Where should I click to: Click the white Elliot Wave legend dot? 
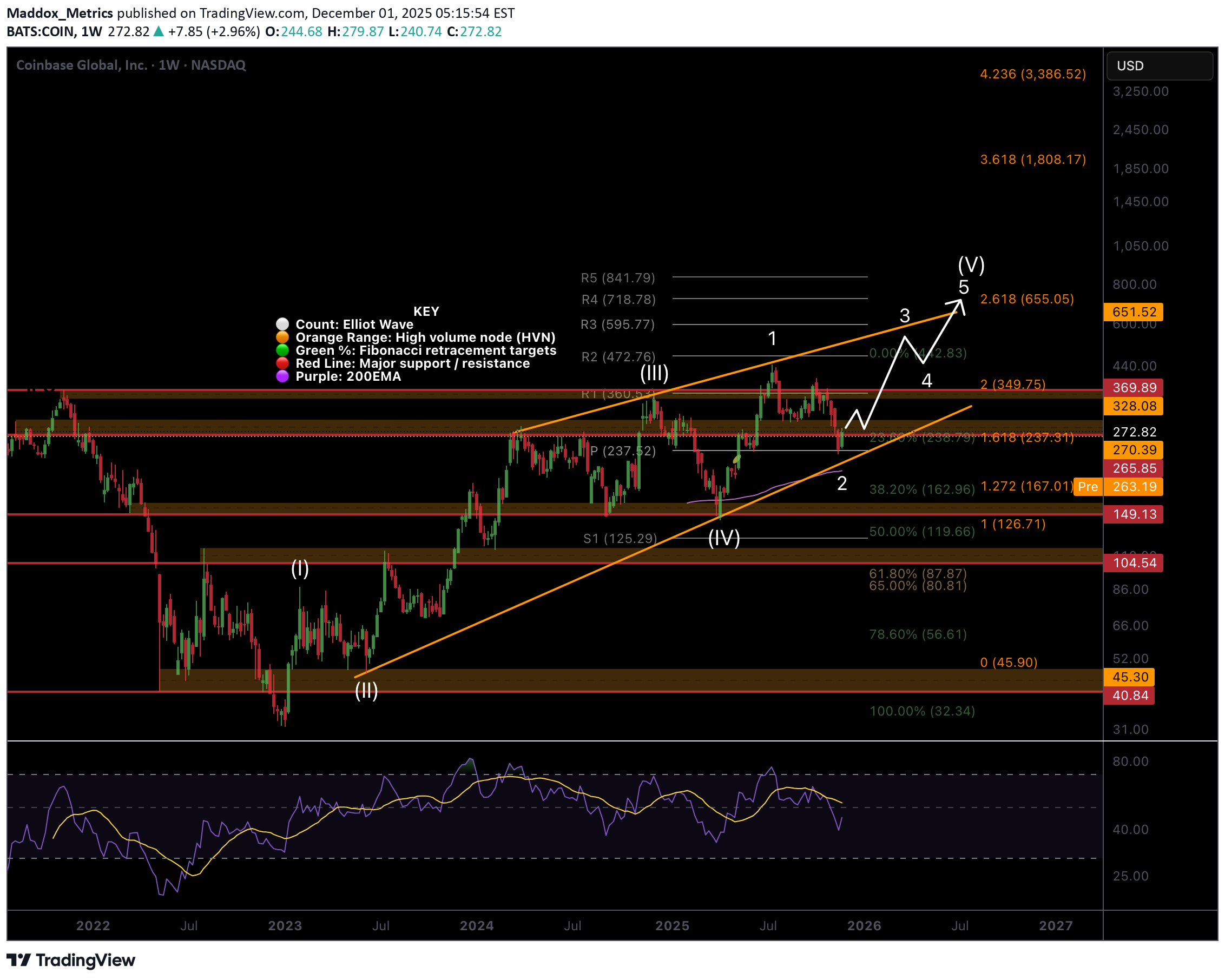(x=282, y=324)
